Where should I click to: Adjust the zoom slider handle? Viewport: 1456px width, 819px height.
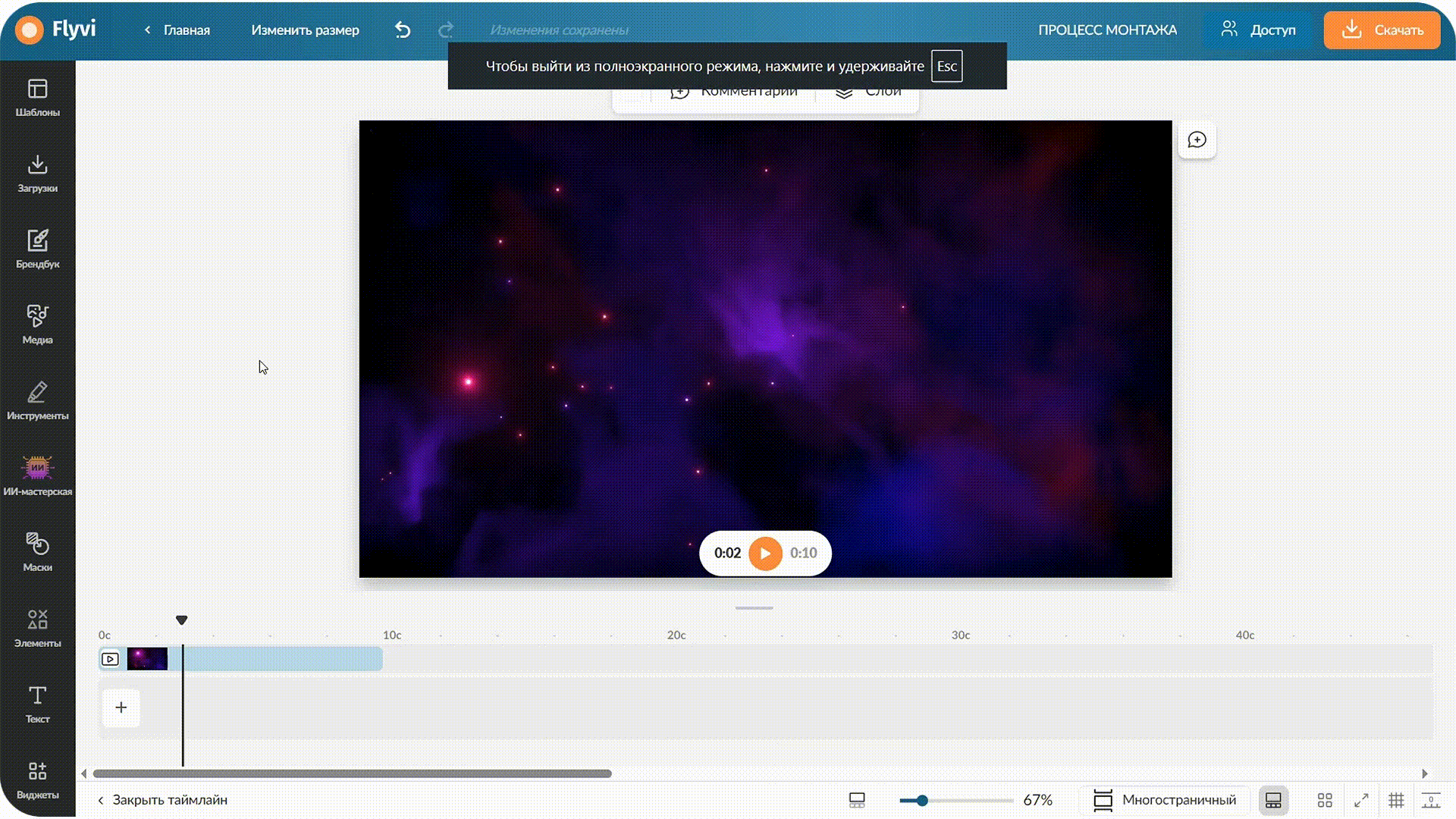(922, 800)
